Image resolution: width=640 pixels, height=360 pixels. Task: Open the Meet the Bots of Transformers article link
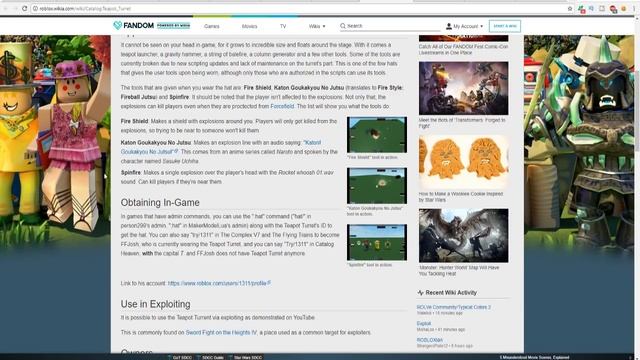[x=462, y=123]
